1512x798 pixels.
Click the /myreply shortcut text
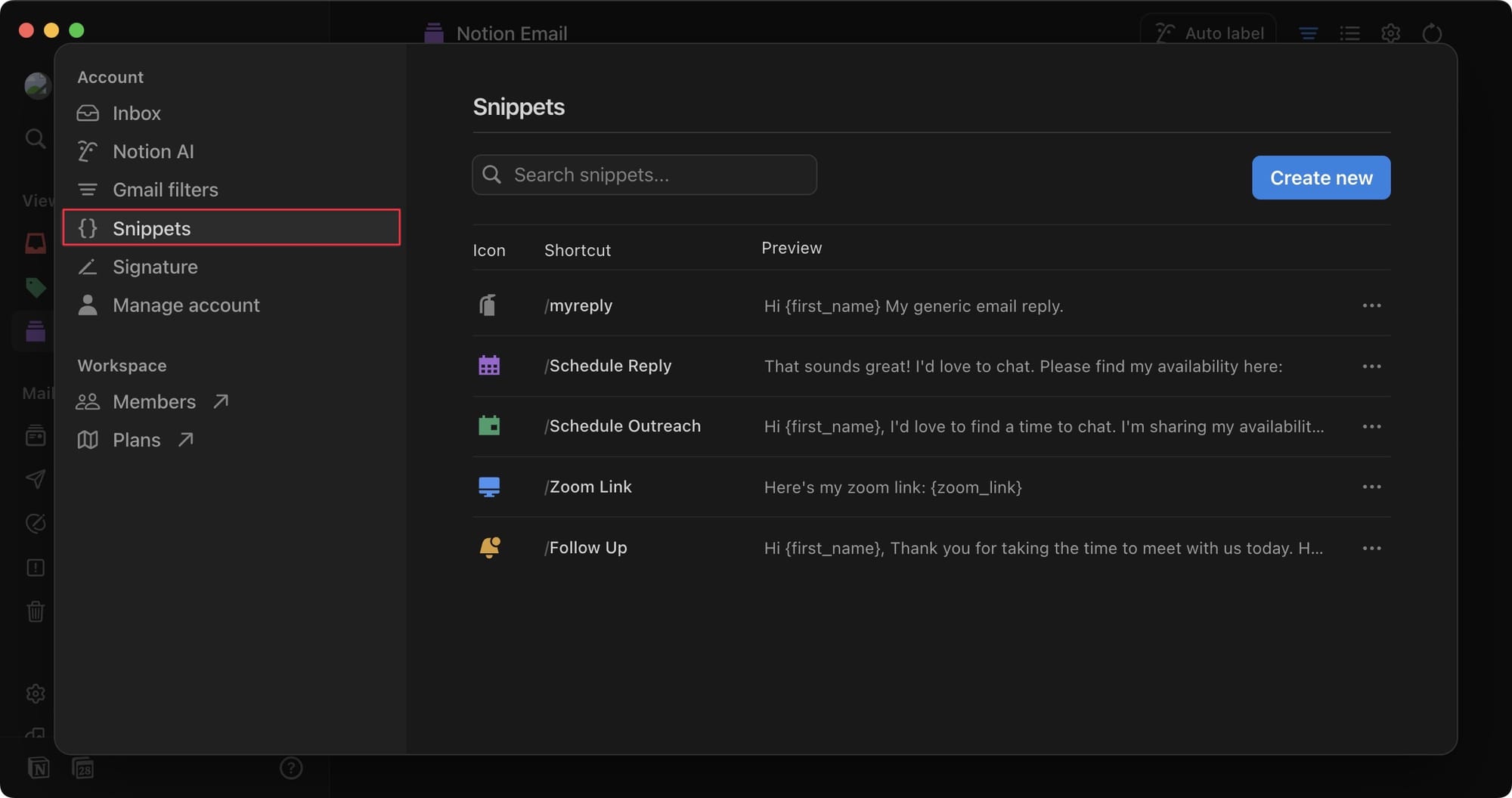pos(578,306)
